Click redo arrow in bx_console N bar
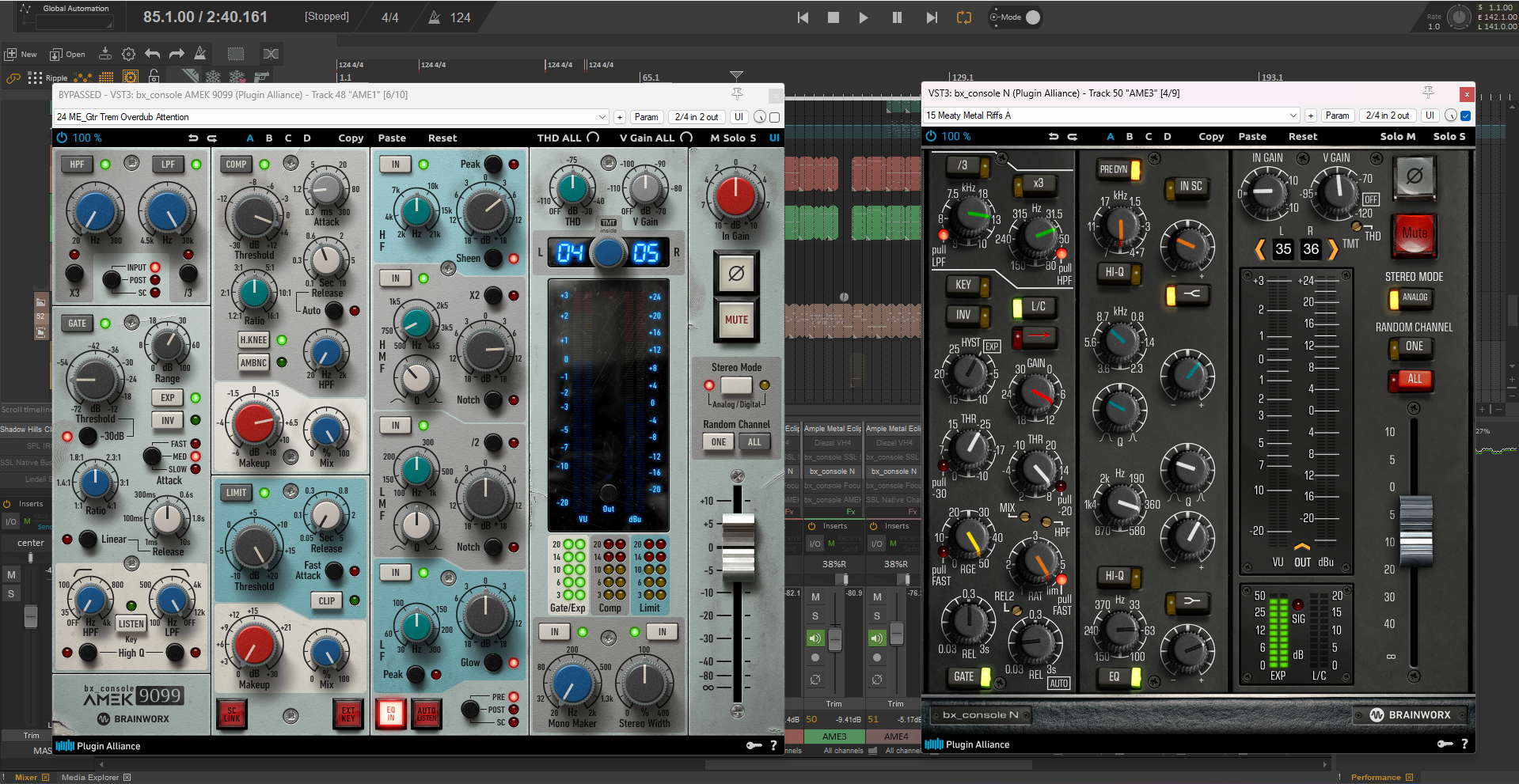 (1073, 136)
